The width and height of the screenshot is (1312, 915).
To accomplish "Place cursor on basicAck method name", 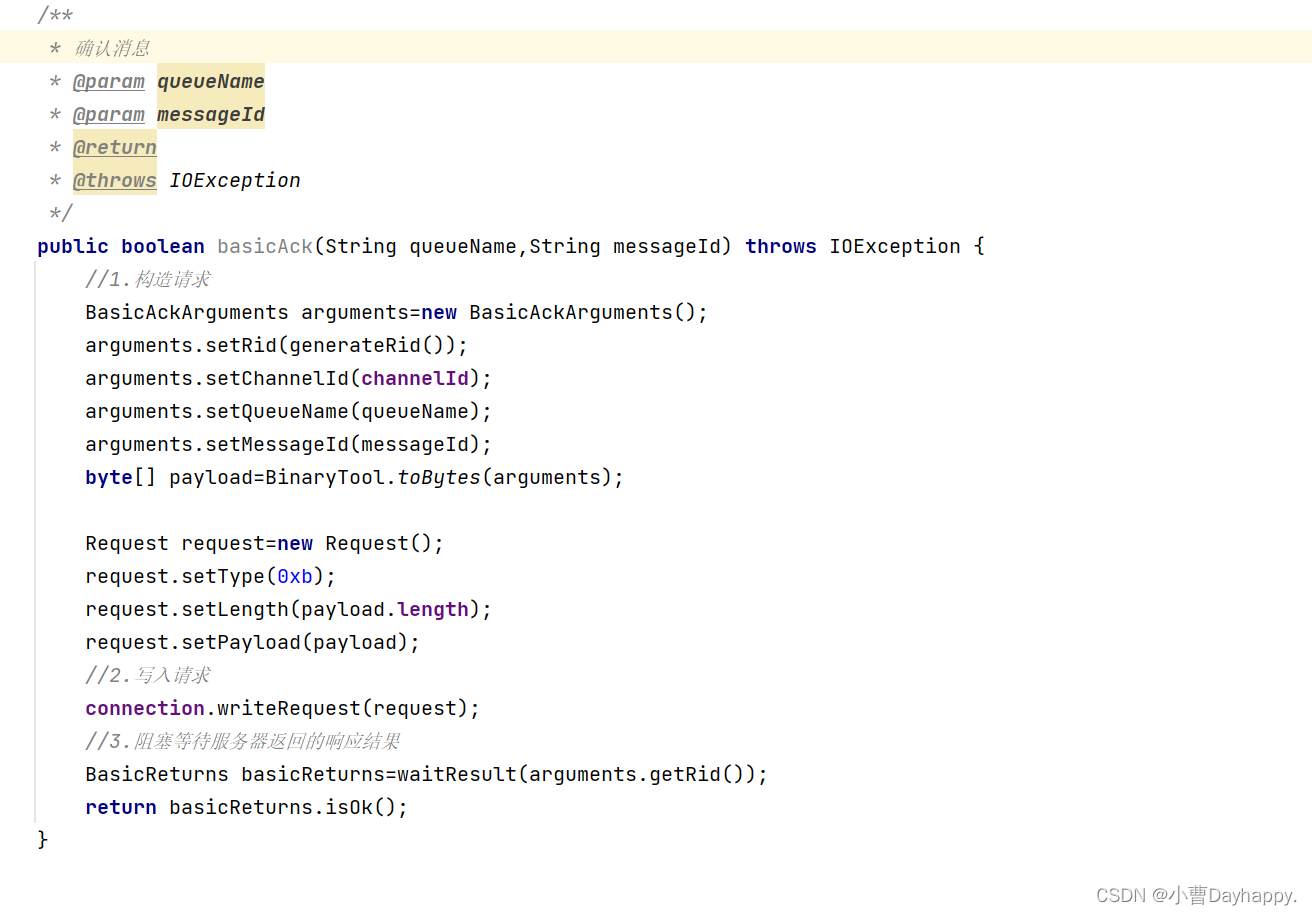I will point(265,246).
